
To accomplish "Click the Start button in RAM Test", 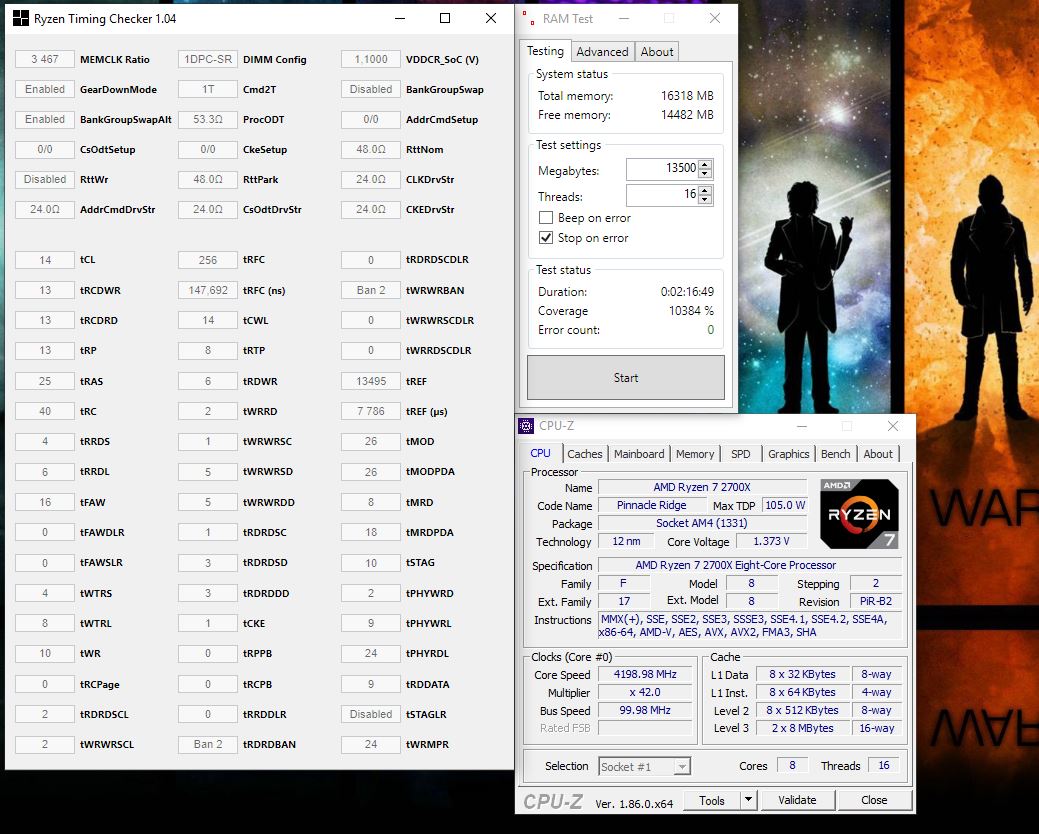I will point(626,378).
